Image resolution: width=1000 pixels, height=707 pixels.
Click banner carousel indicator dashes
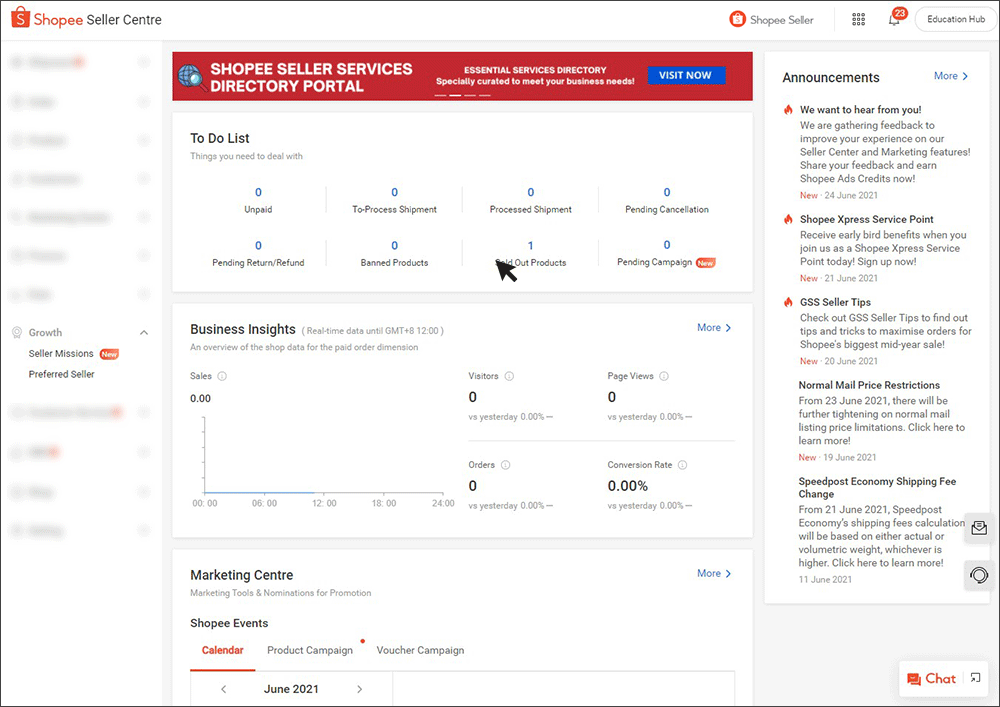coord(462,95)
